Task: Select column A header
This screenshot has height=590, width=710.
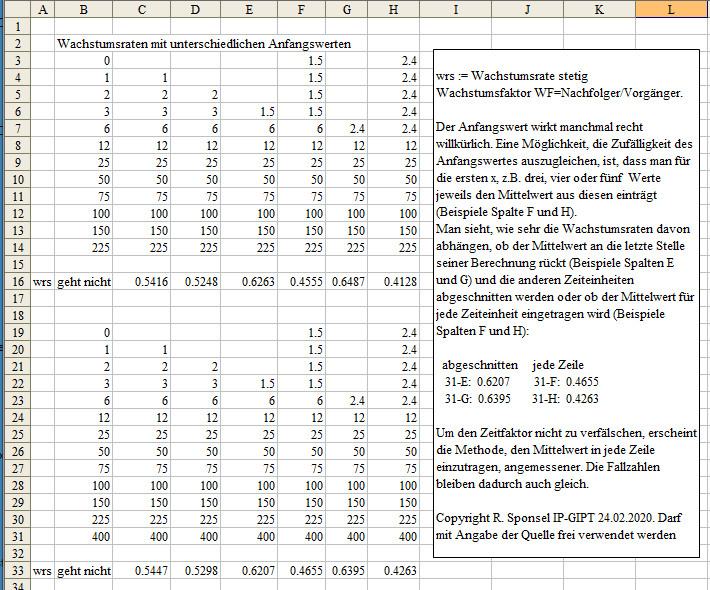Action: coord(43,10)
